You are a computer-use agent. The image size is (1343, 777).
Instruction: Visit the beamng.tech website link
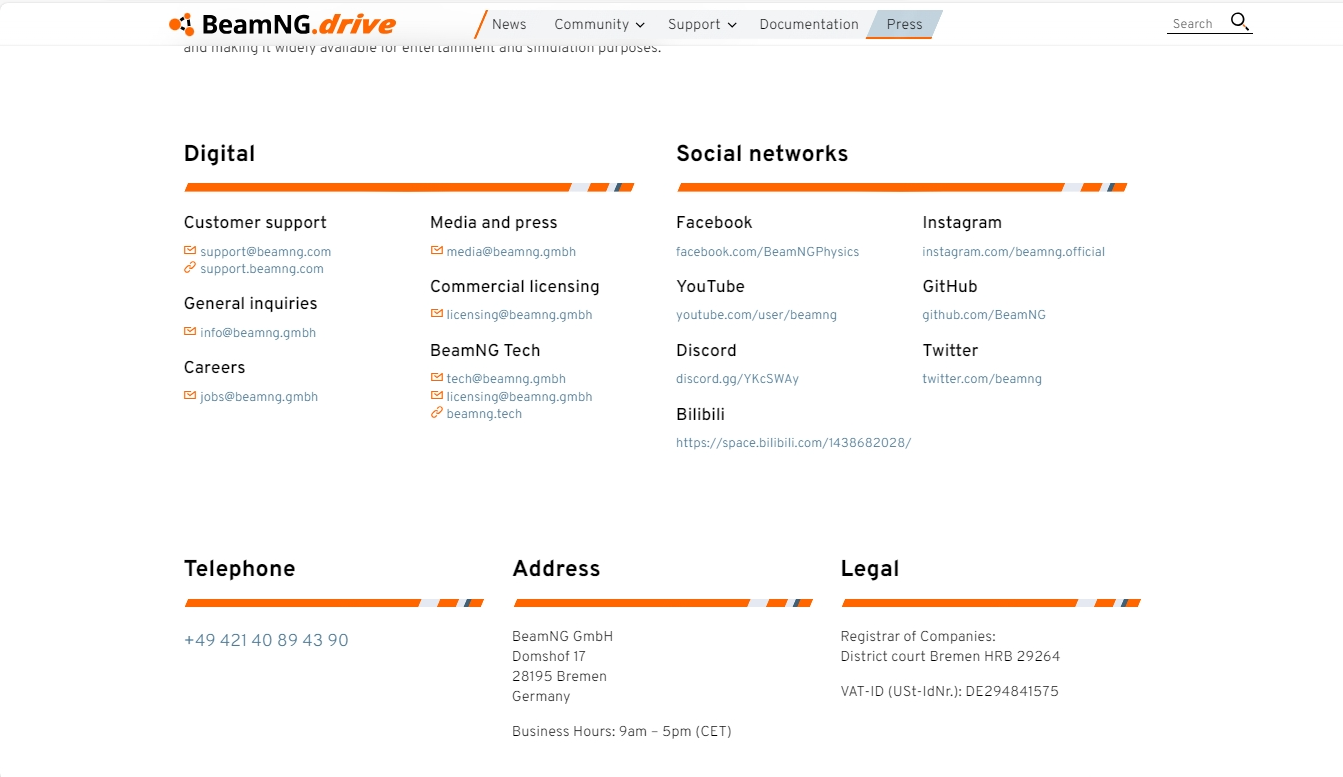coord(484,414)
